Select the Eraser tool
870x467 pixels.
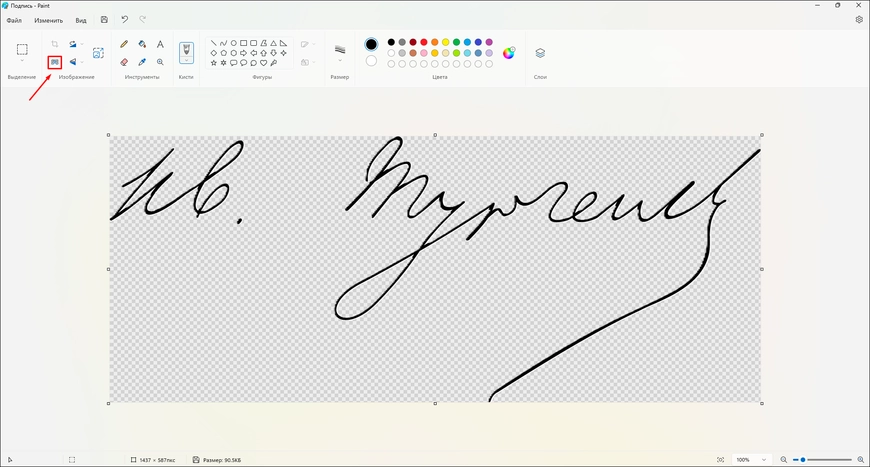point(124,62)
